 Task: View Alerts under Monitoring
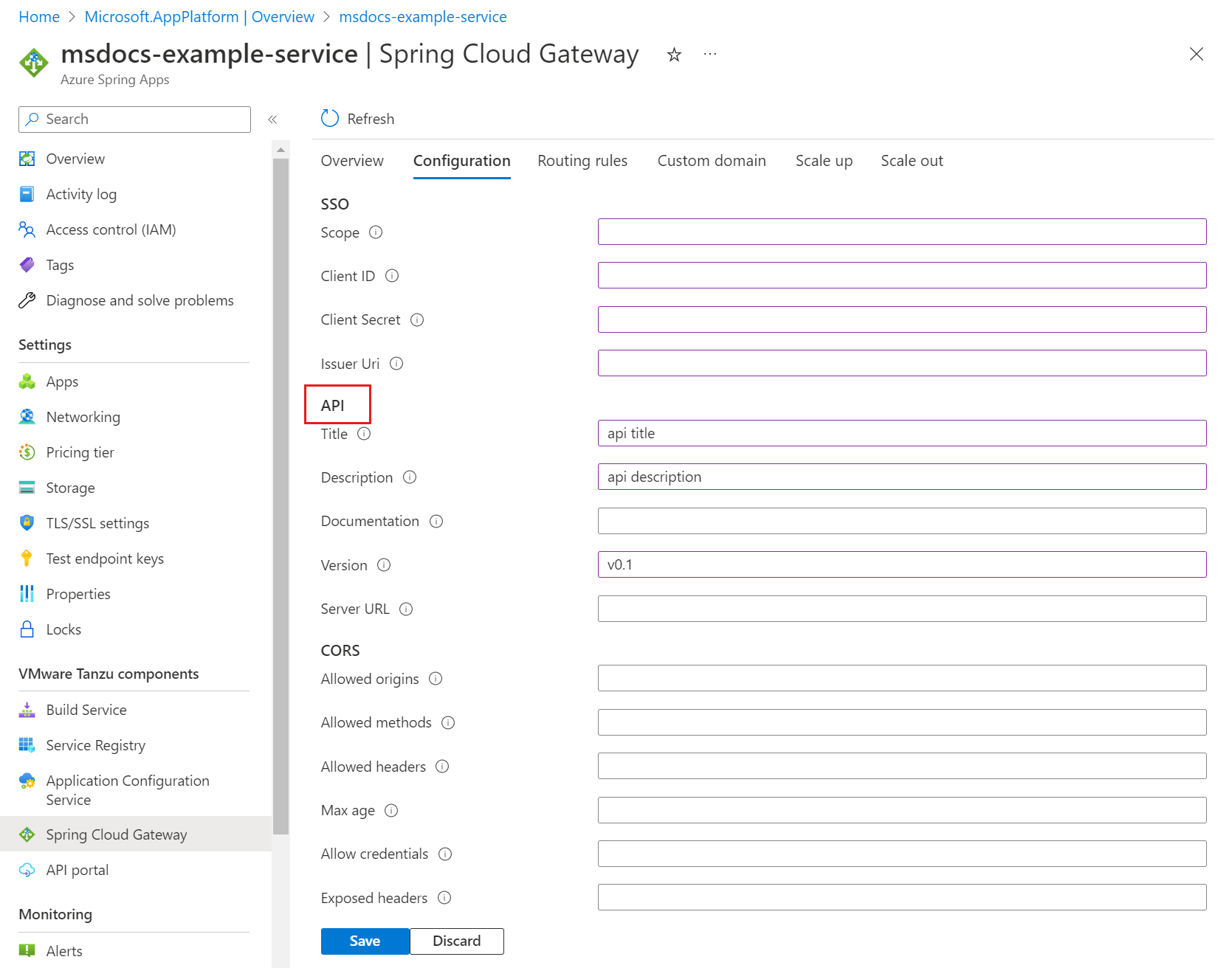(x=63, y=950)
